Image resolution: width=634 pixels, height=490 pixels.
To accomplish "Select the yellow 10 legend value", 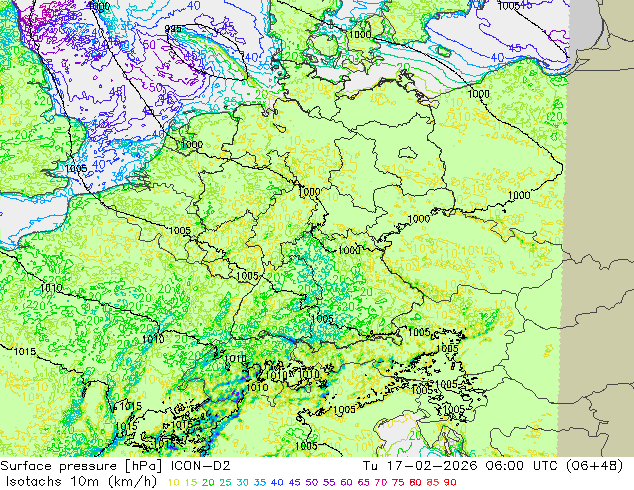I will [173, 482].
